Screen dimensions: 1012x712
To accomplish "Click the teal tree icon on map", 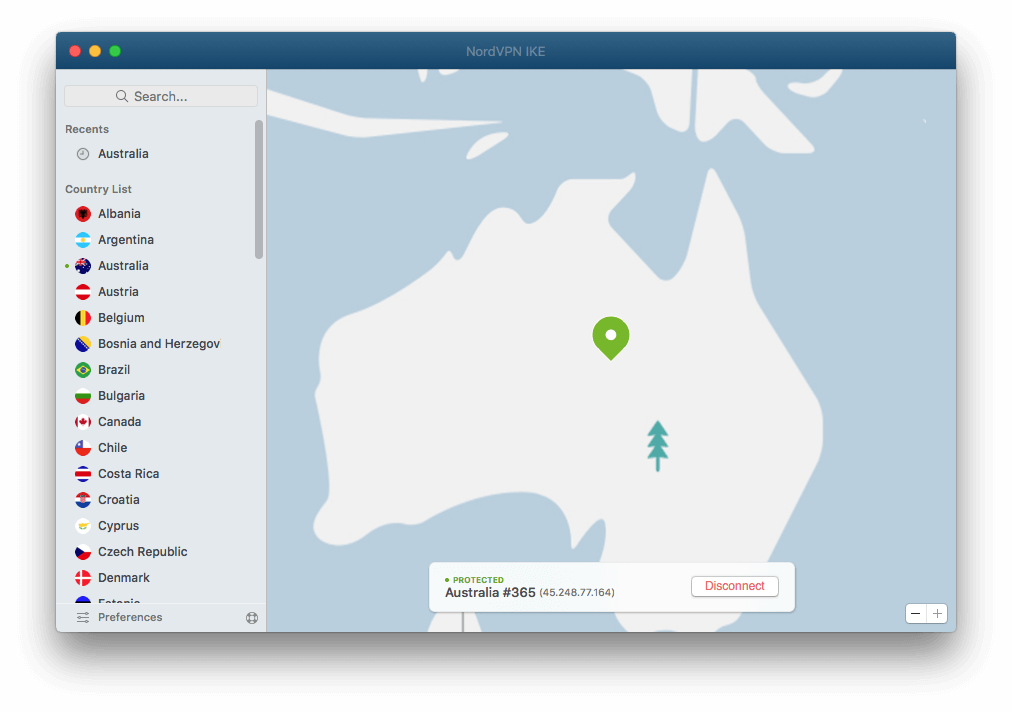I will point(658,446).
